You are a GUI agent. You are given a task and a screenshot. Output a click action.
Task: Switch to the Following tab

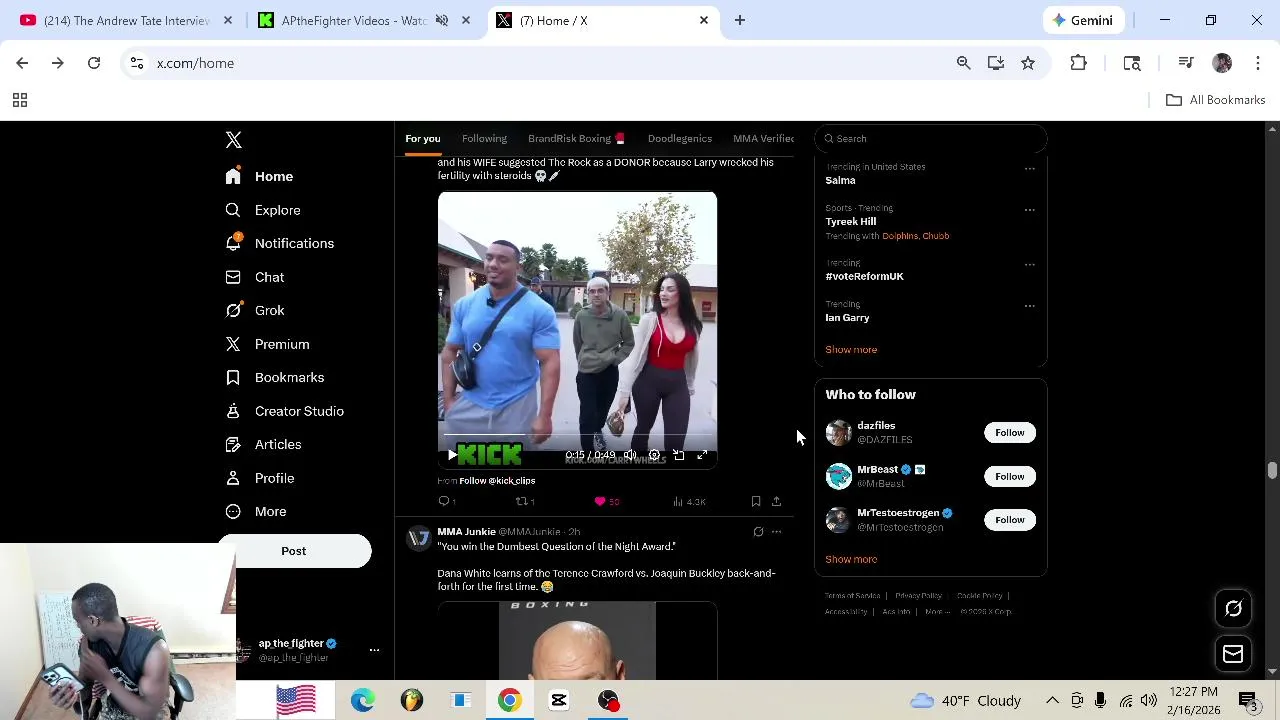(484, 139)
